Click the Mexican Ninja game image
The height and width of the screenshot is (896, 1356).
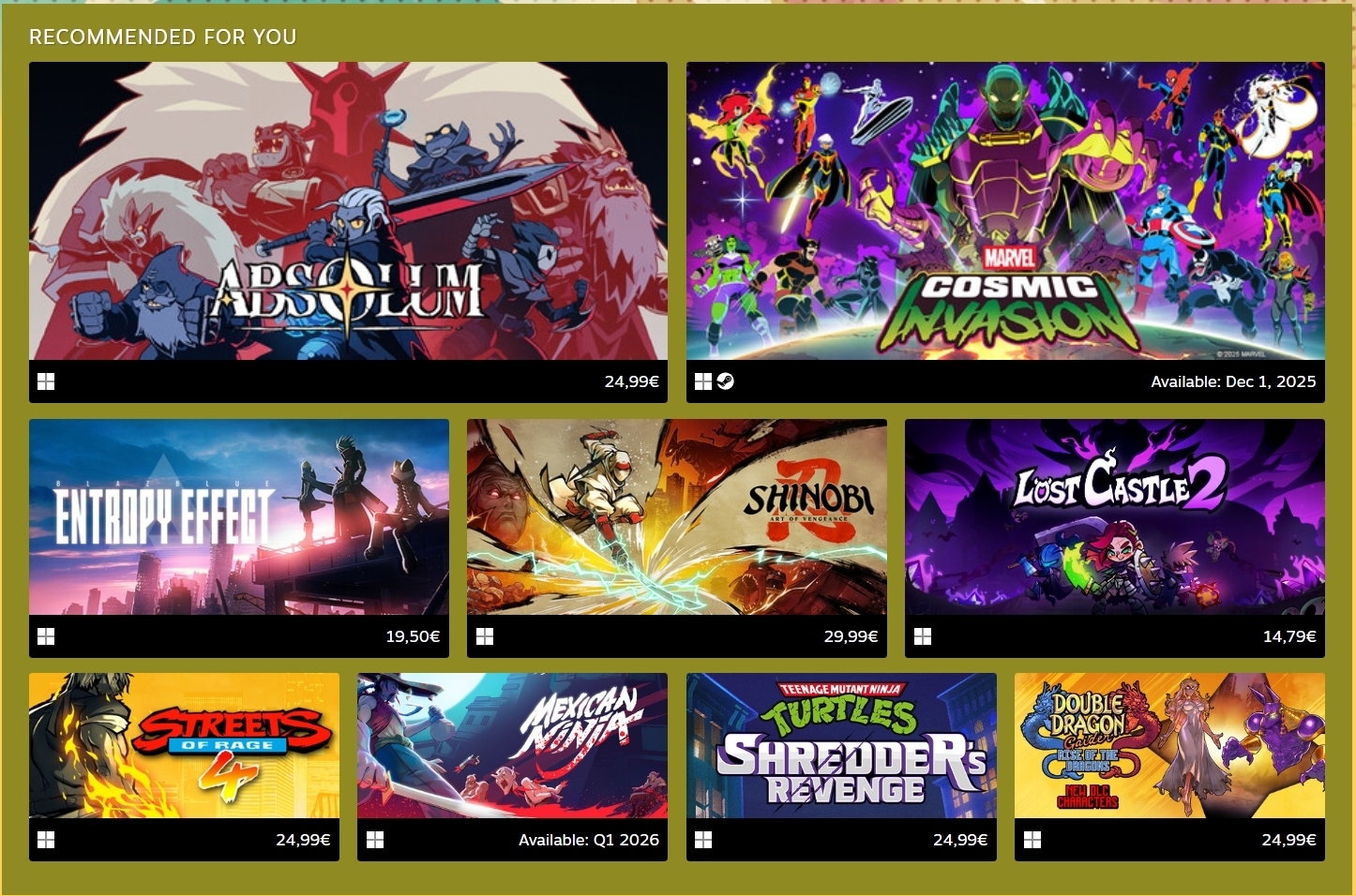(x=512, y=746)
